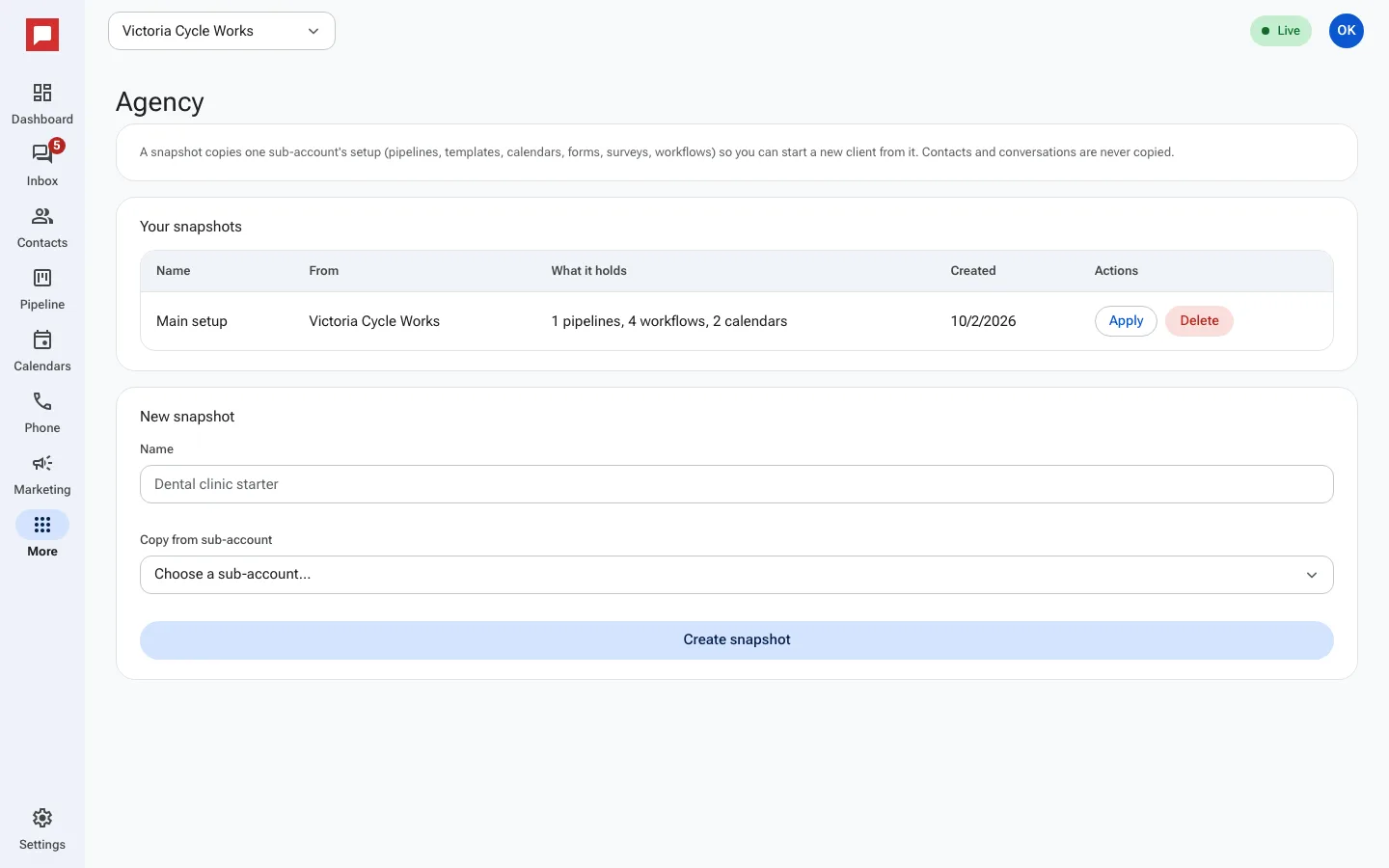Click the '1 pipelines, 4 workflows, 2 calendars' cell
Viewport: 1389px width, 868px height.
coord(669,321)
